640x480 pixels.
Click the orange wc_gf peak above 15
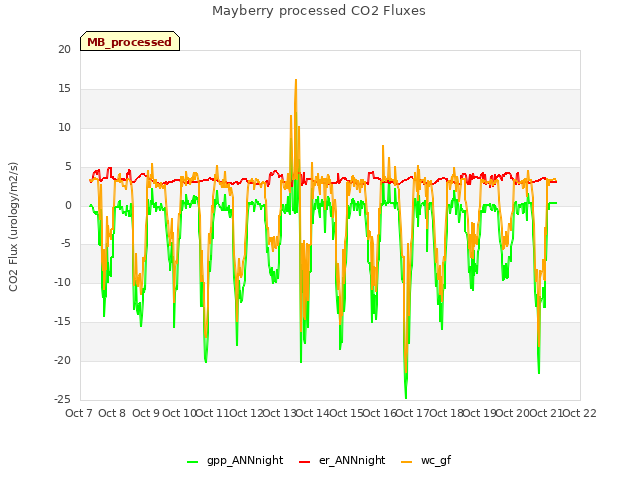tap(296, 80)
